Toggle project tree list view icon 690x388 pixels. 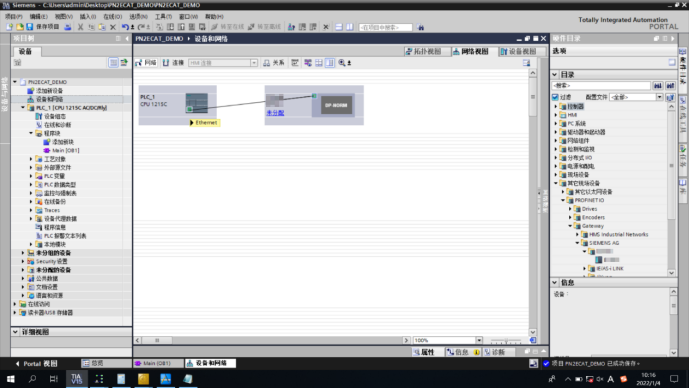point(114,62)
